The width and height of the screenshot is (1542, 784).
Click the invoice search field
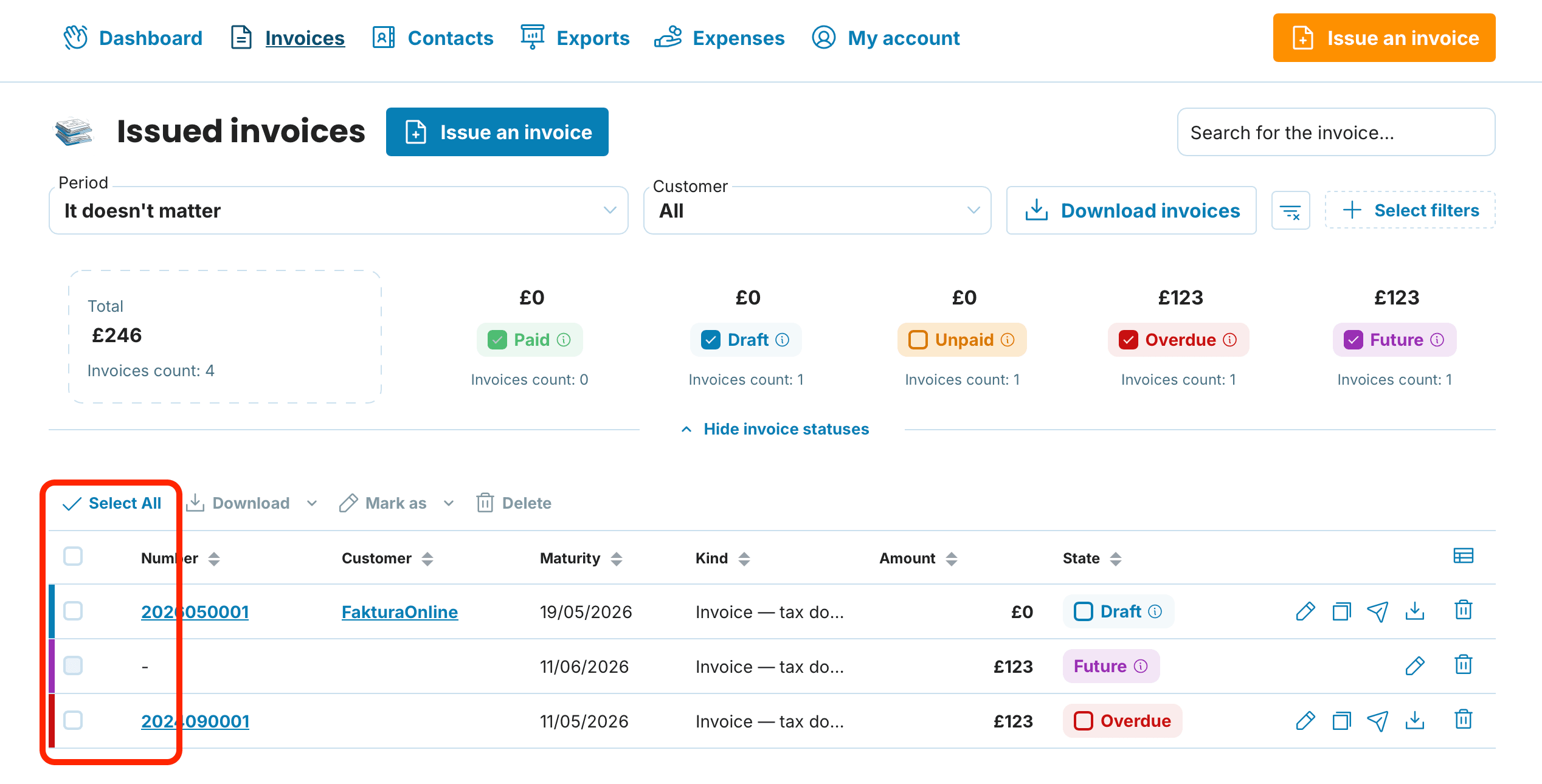pyautogui.click(x=1336, y=132)
